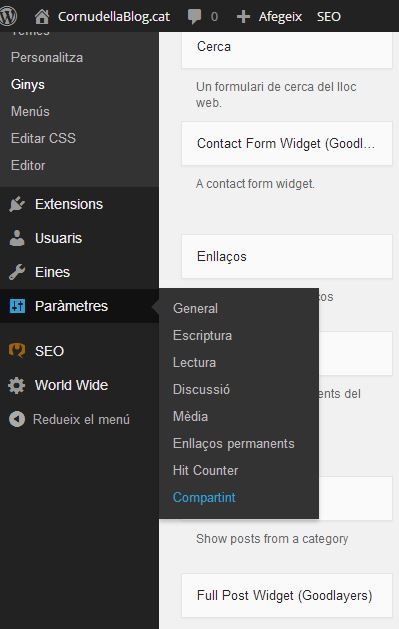The width and height of the screenshot is (399, 629).
Task: Click the World Wide gear icon
Action: 16,385
